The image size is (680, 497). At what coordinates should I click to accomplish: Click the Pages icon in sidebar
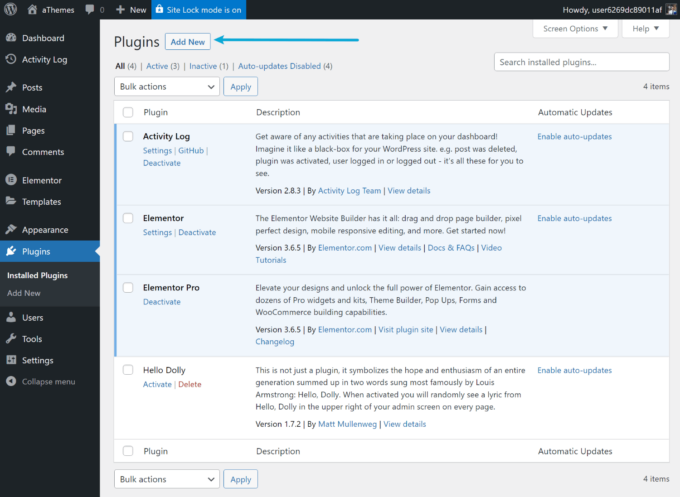[x=11, y=130]
